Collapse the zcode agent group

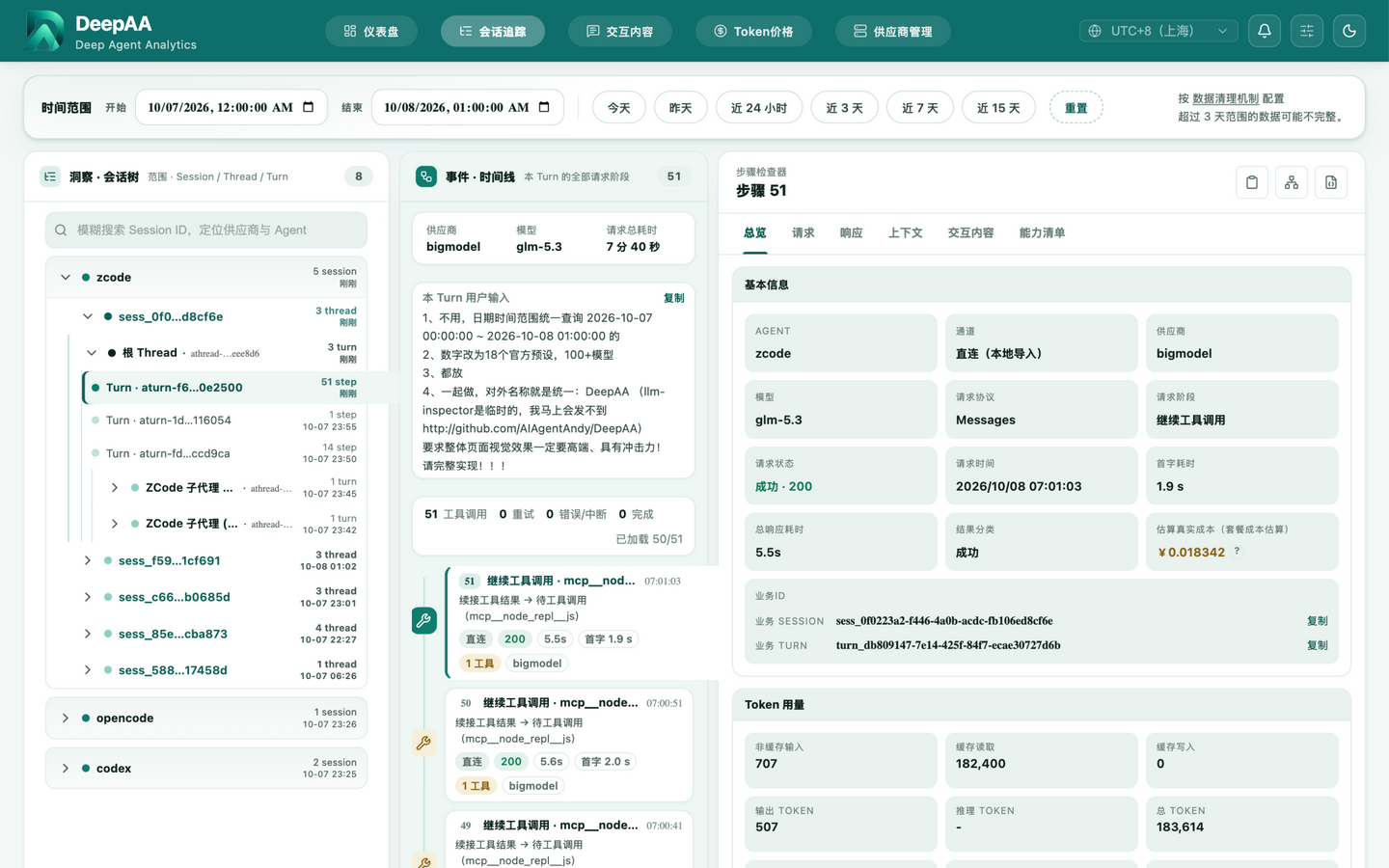click(x=66, y=278)
